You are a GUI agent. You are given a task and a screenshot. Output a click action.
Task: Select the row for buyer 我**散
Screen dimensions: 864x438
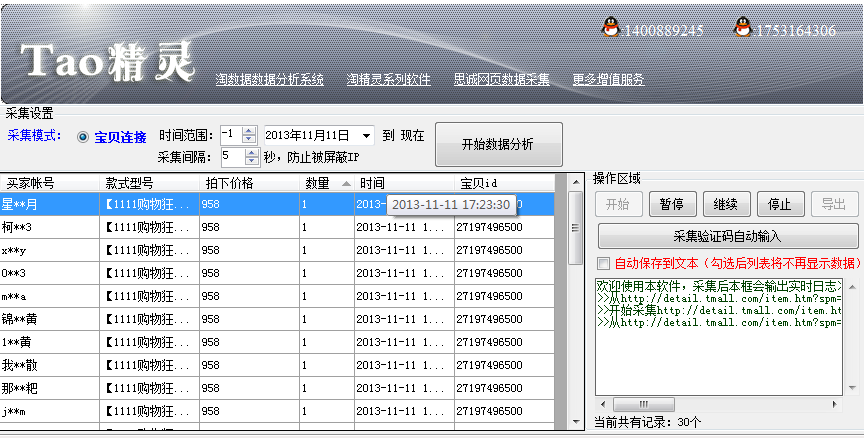[x=278, y=365]
